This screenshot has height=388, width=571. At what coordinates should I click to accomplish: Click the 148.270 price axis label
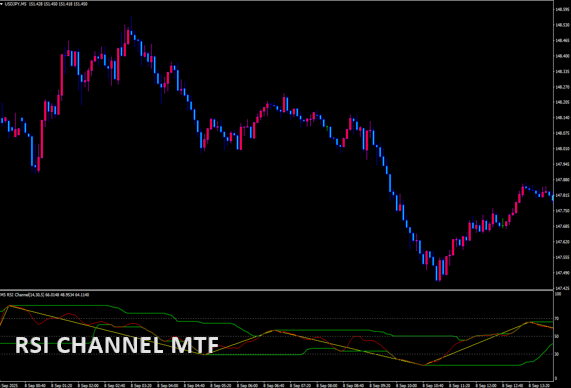(563, 87)
